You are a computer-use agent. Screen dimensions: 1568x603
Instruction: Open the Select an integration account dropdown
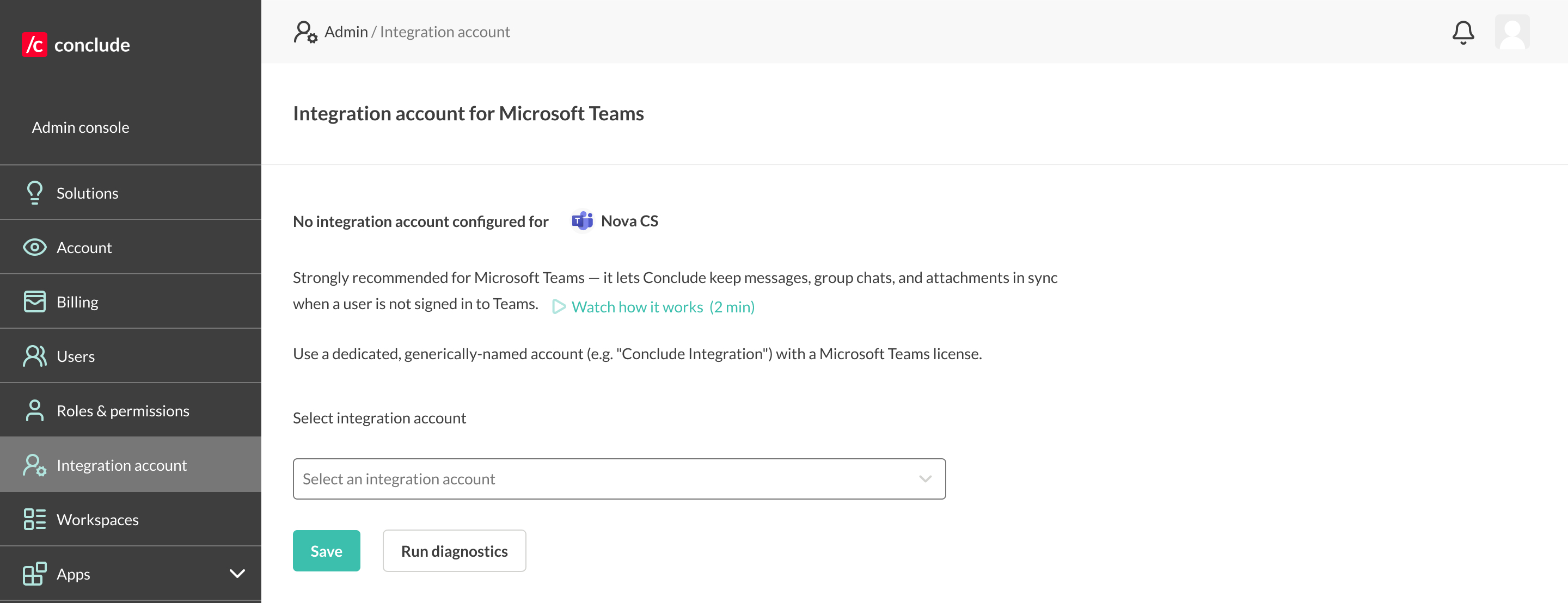point(619,479)
